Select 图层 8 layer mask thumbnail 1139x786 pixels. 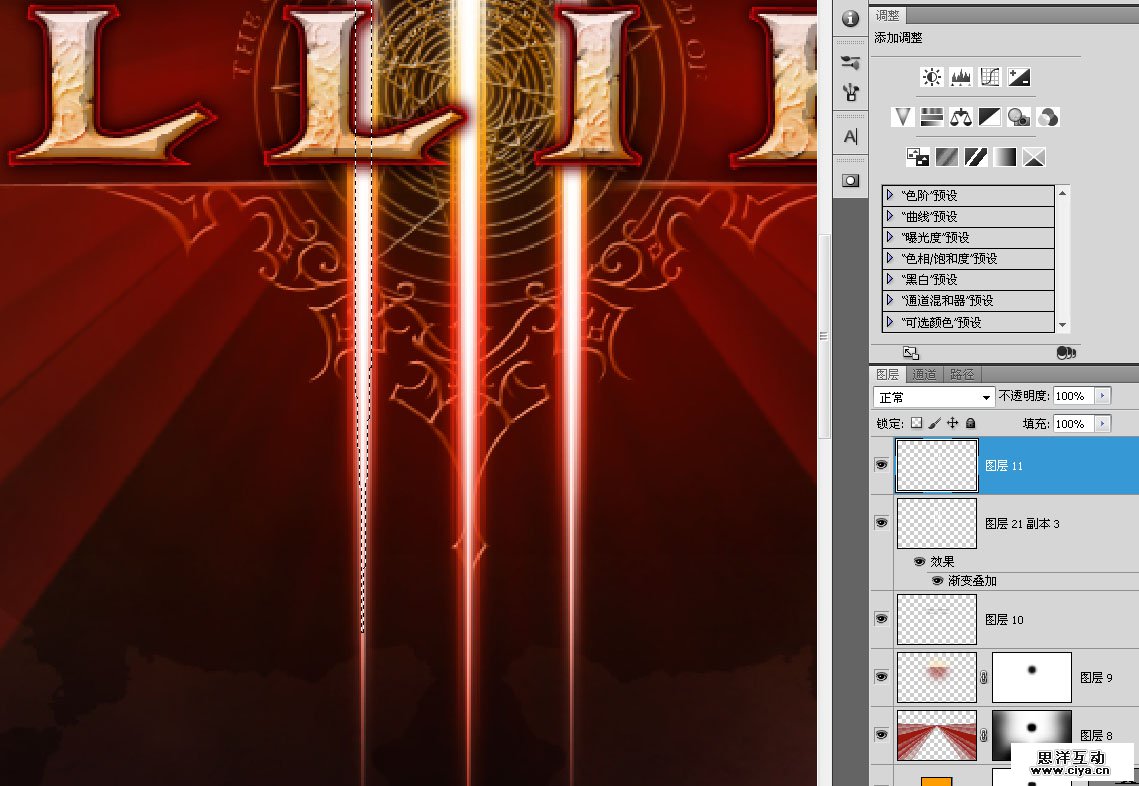tap(1031, 735)
